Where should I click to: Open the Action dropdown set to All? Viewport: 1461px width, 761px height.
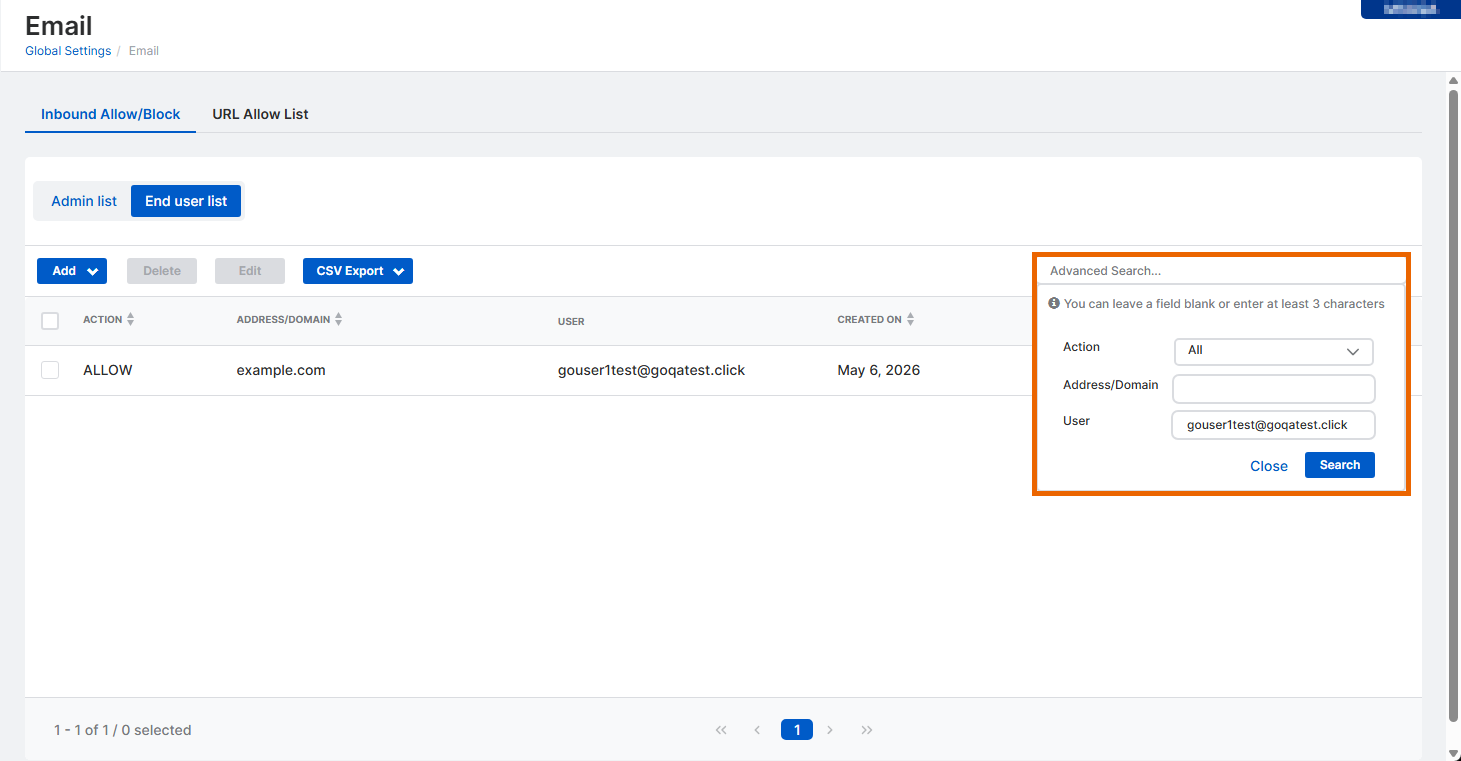click(x=1274, y=351)
